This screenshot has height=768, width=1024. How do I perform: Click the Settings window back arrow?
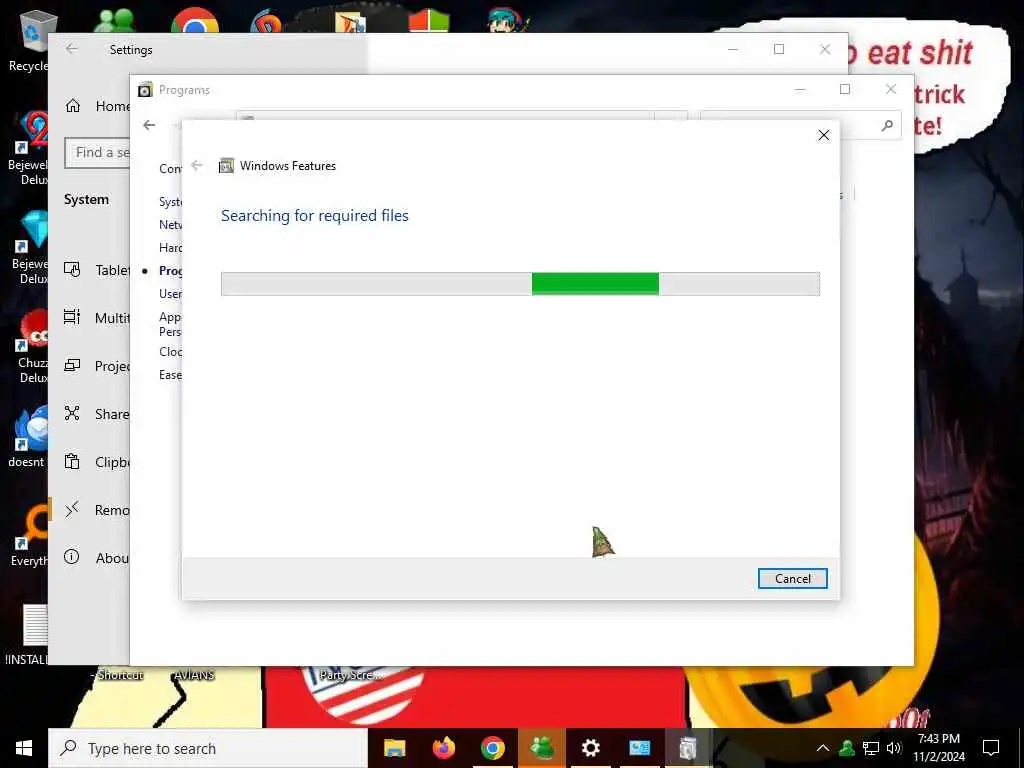72,49
